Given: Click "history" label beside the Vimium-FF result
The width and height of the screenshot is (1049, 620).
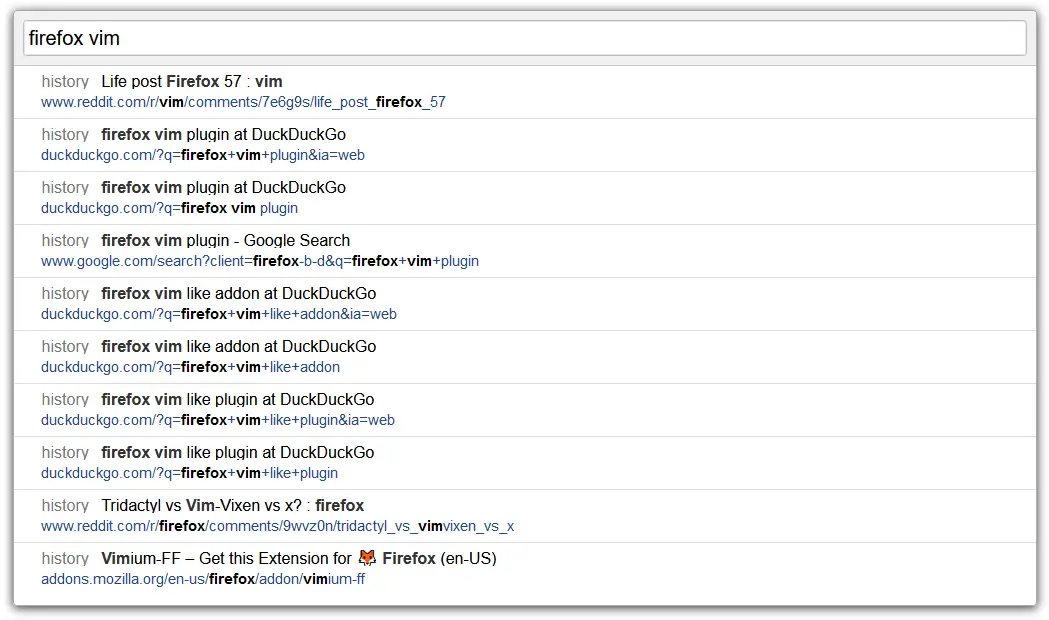Looking at the screenshot, I should [65, 558].
